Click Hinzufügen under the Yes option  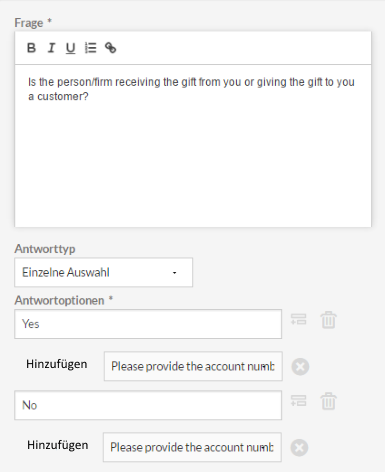(x=57, y=364)
